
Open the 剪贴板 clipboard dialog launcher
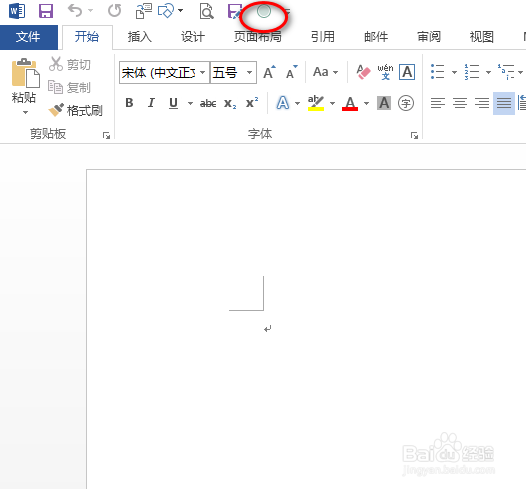[x=106, y=135]
